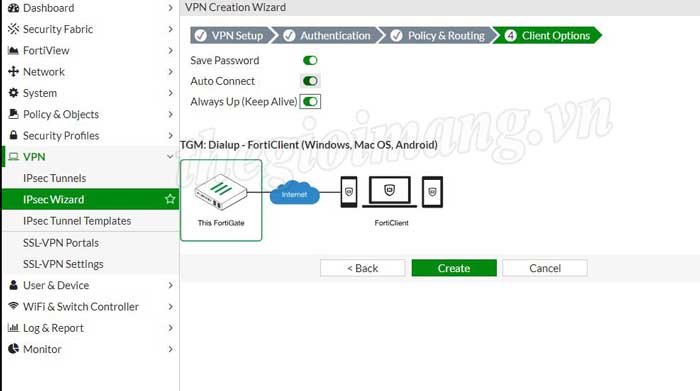Click the TGM: Dialup - FortiClient heading
Viewport: 700px width, 391px height.
309,145
